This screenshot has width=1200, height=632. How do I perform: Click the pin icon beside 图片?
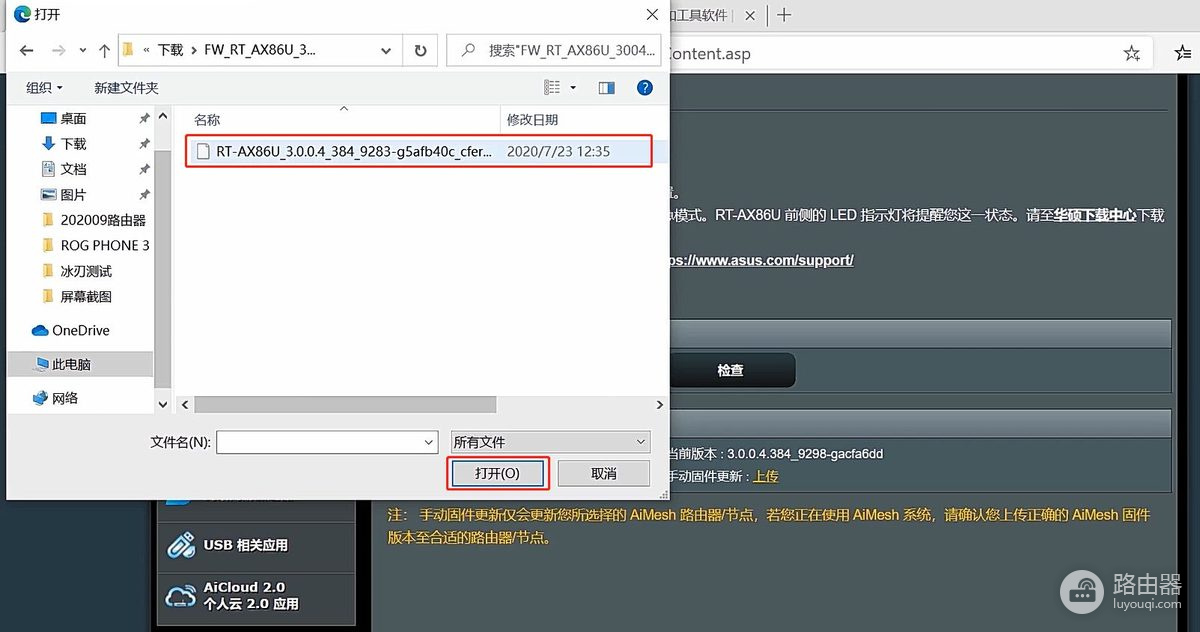click(x=144, y=194)
